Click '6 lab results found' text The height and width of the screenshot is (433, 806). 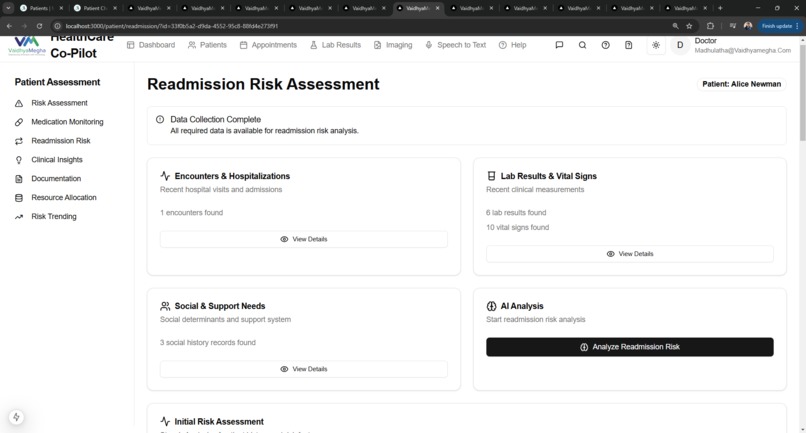pos(516,212)
